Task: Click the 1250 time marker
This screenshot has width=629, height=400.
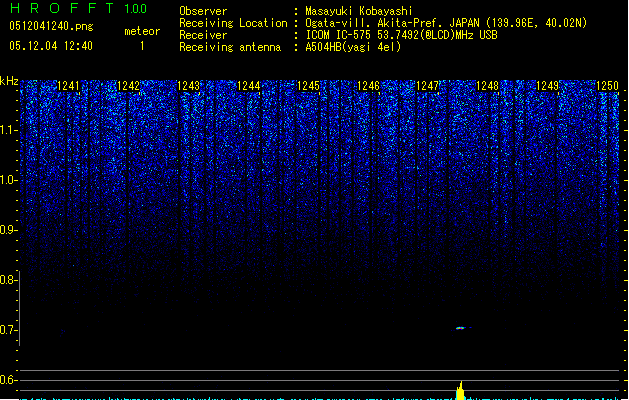Action: point(607,86)
